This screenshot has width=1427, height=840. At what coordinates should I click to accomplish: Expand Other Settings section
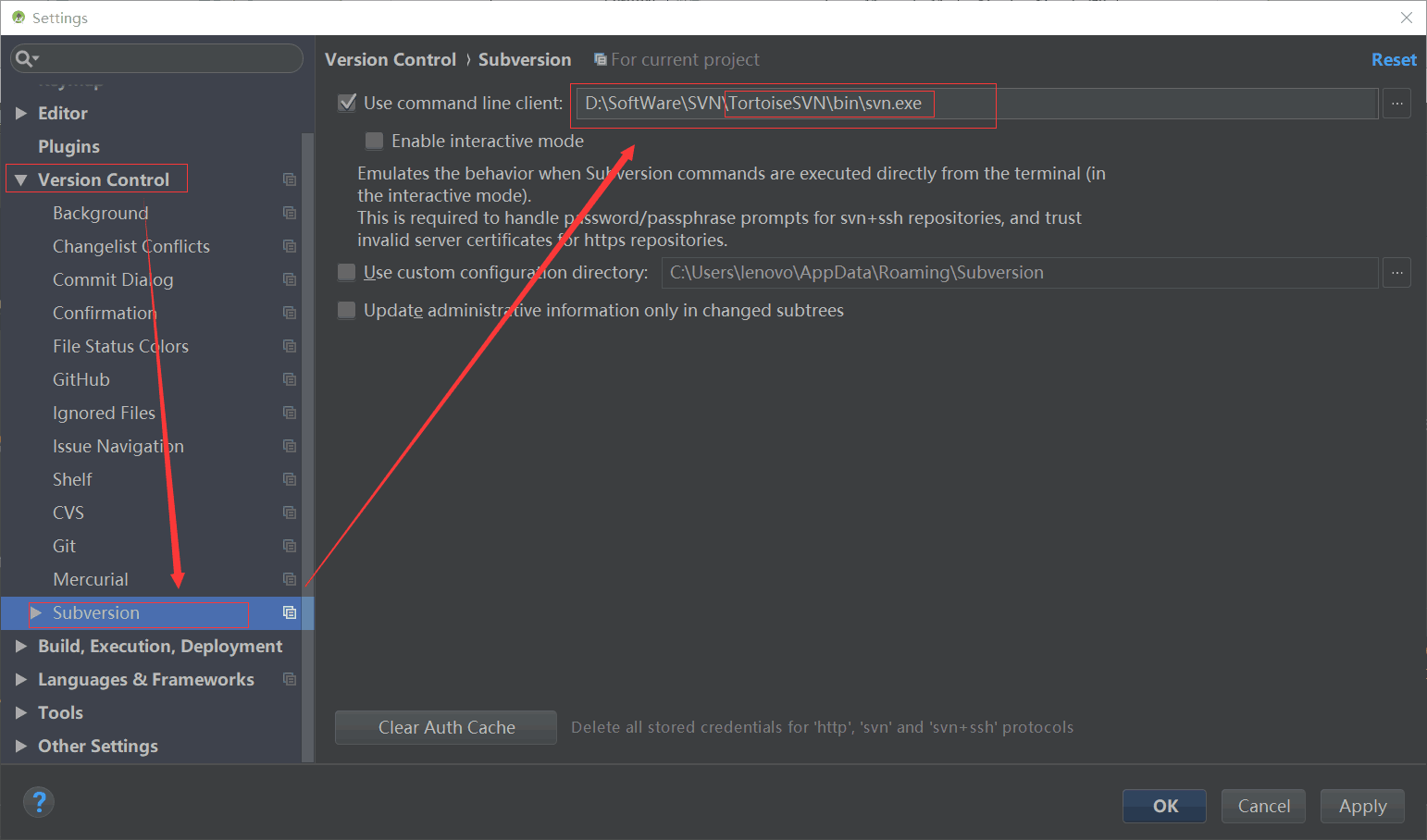[x=21, y=746]
